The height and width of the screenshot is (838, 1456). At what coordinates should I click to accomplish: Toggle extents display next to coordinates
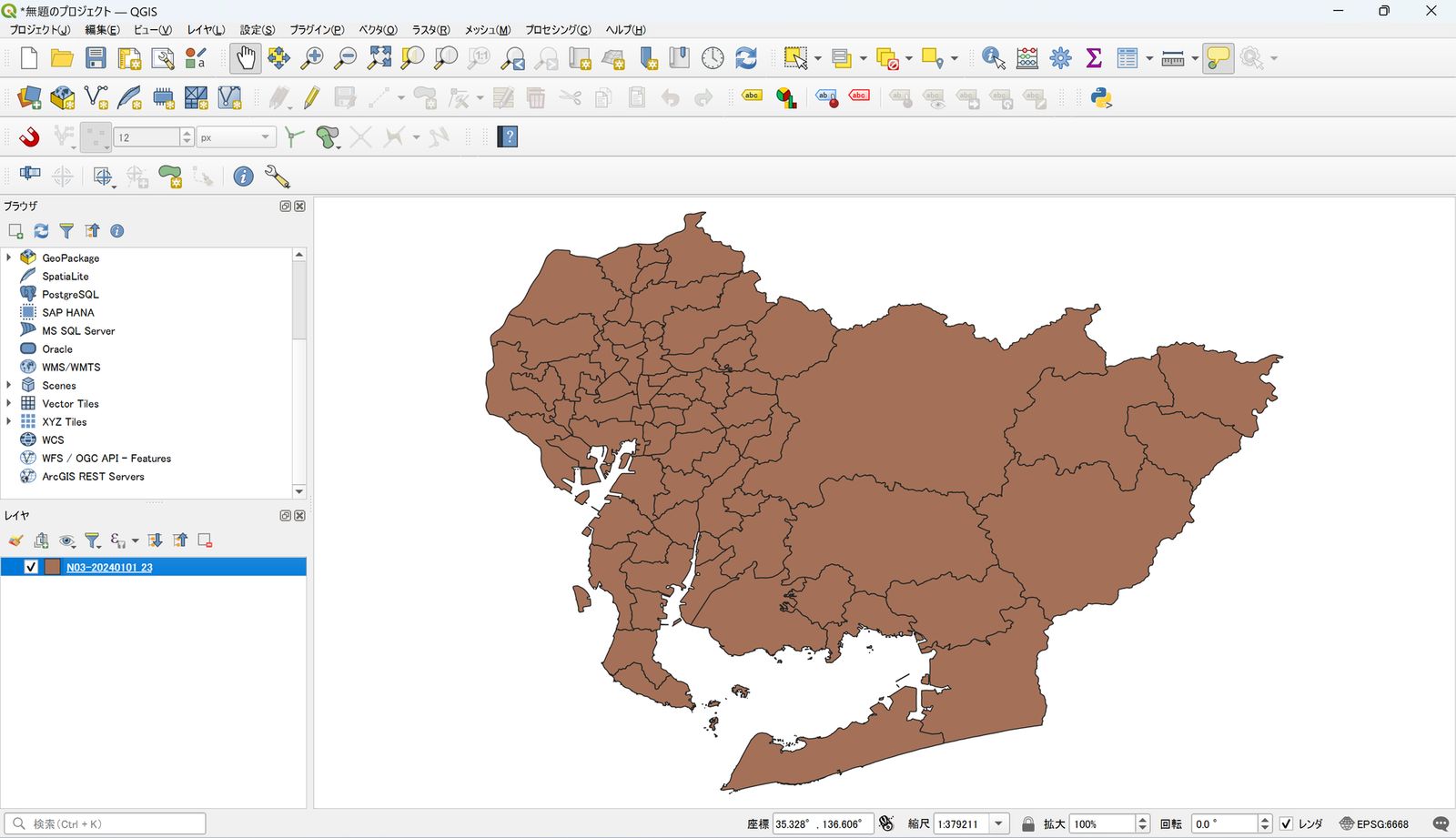coord(886,823)
